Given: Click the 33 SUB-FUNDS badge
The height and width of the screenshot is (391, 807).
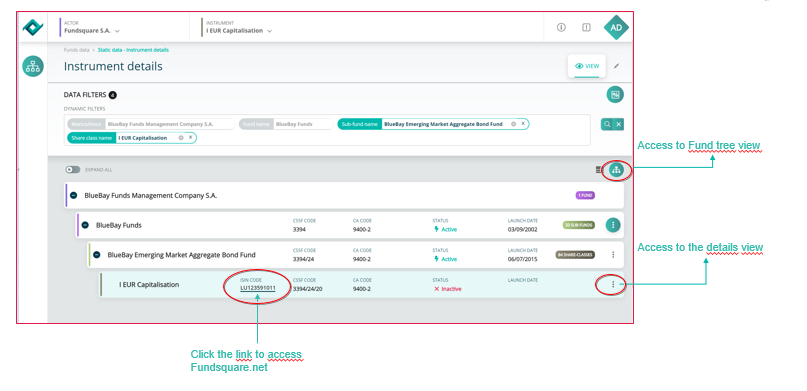Looking at the screenshot, I should point(579,225).
